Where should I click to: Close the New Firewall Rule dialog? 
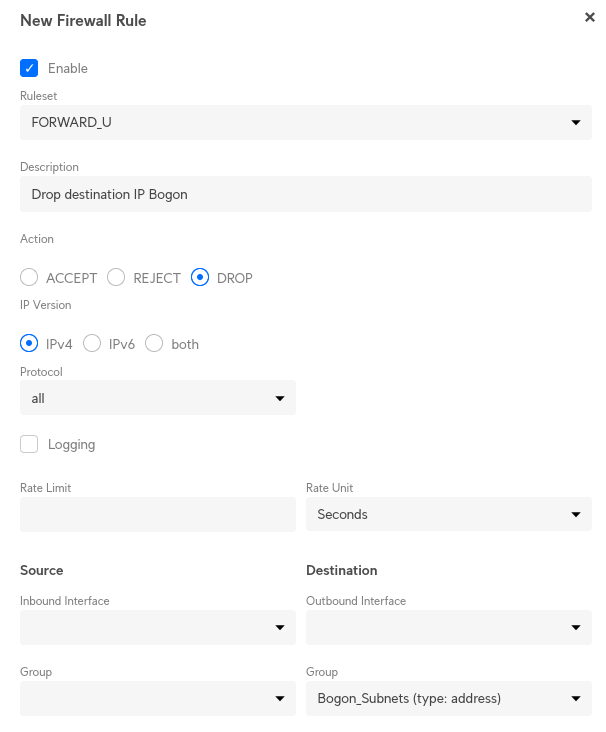[x=589, y=17]
